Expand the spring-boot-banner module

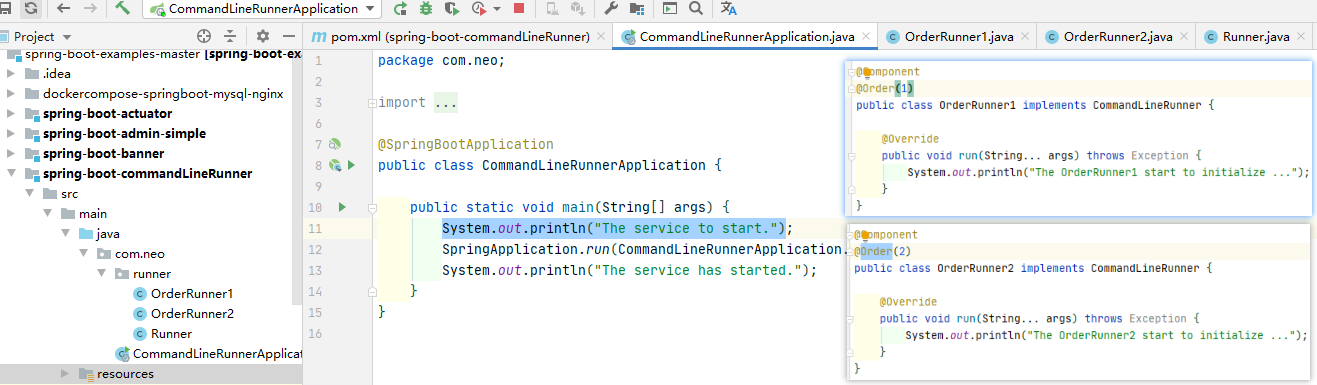[10, 154]
